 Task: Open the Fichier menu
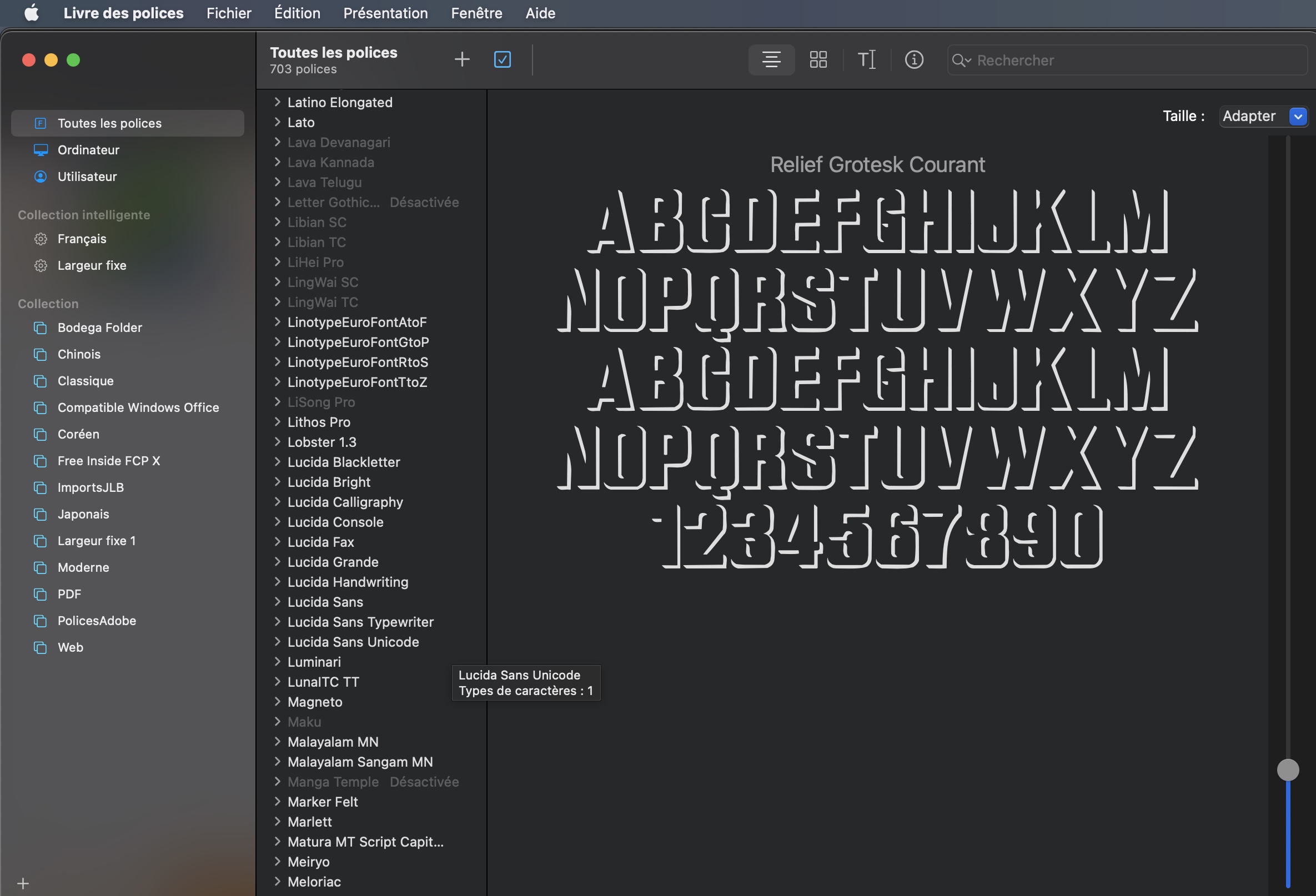[x=229, y=13]
